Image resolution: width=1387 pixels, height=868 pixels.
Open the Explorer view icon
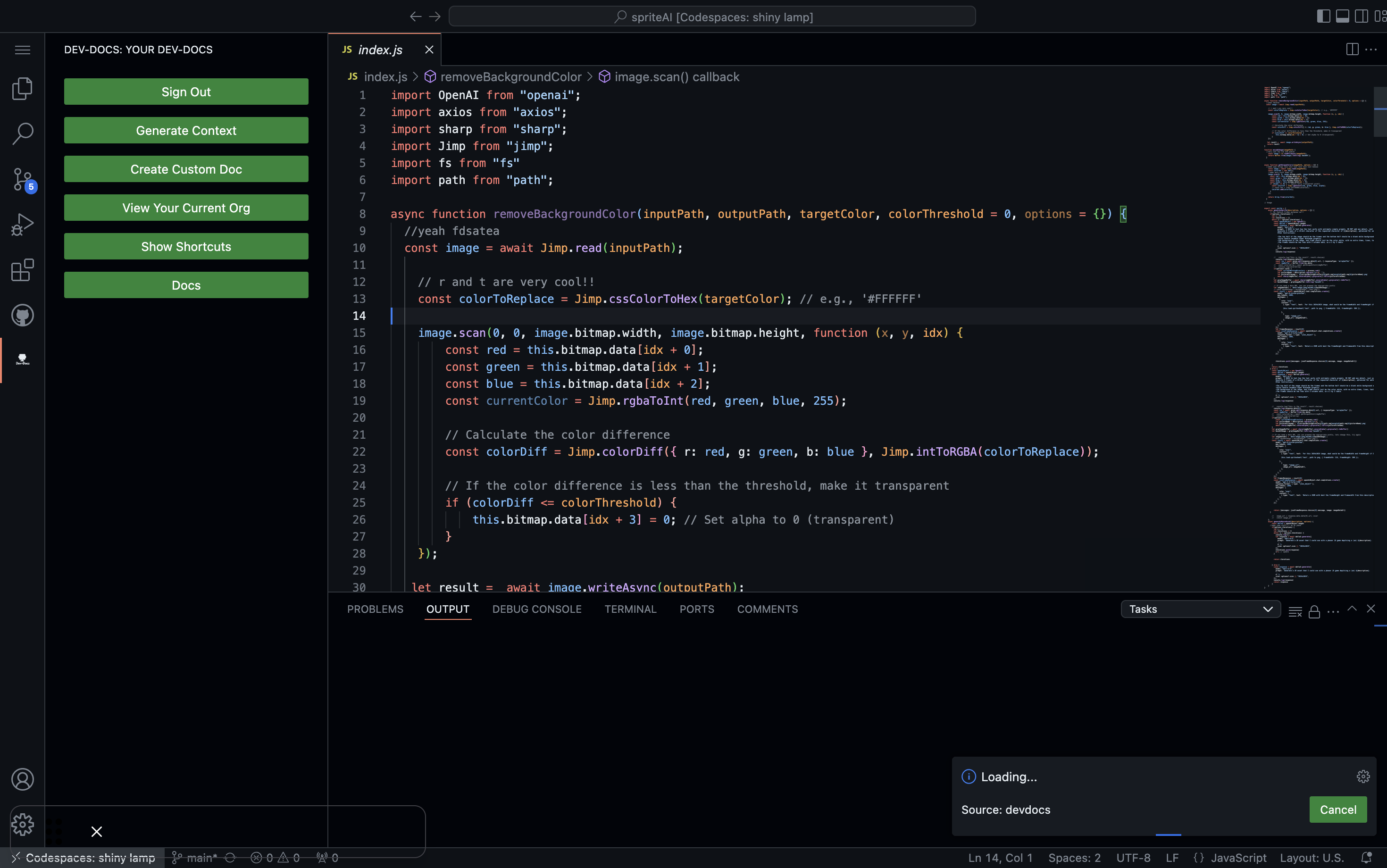[22, 88]
